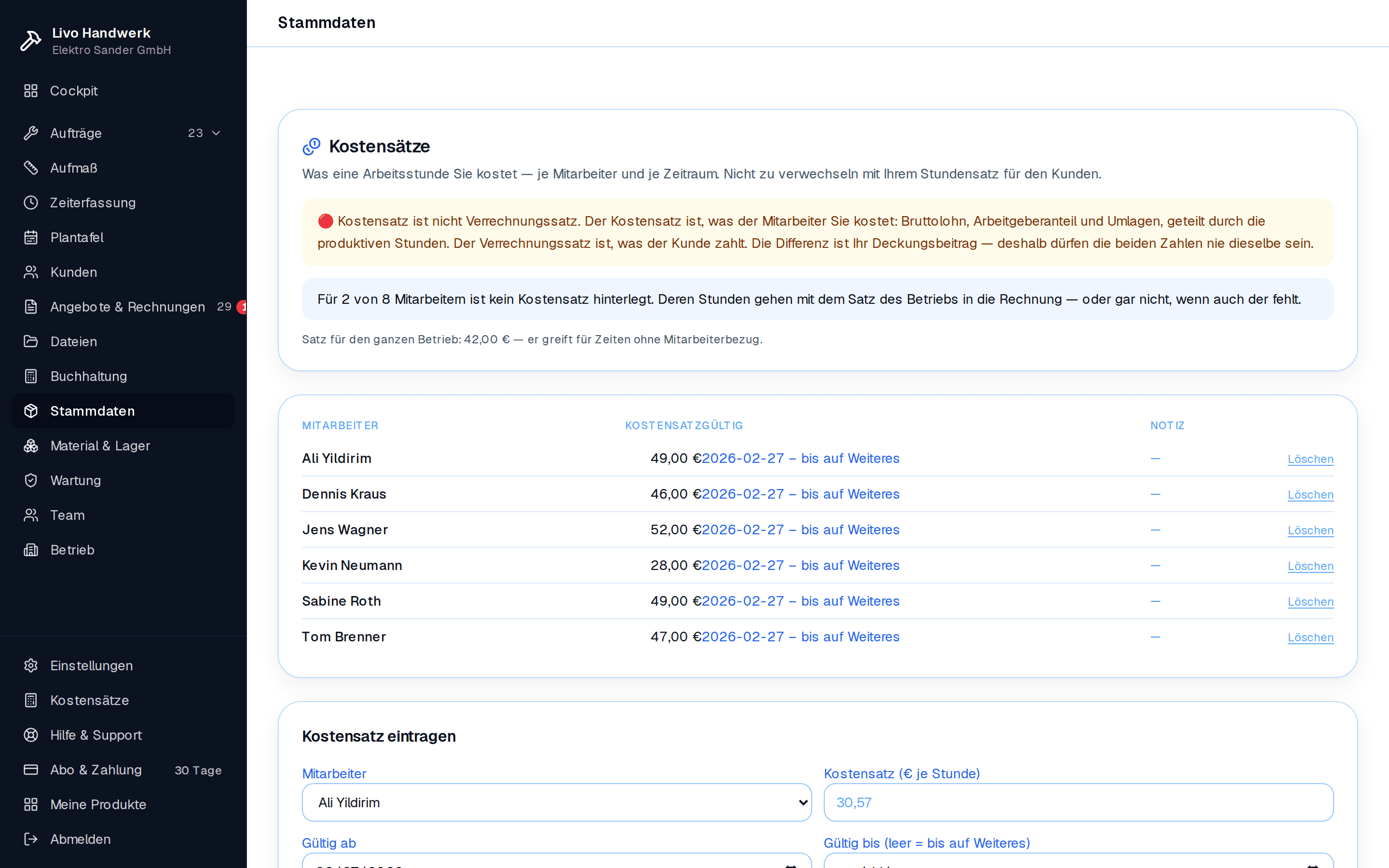
Task: Open Meine Produkte in the sidebar
Action: [x=123, y=804]
